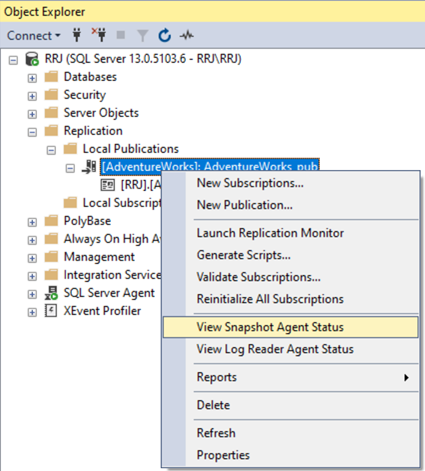This screenshot has width=425, height=471.
Task: Select the Local Publications tree label
Action: pyautogui.click(x=131, y=149)
